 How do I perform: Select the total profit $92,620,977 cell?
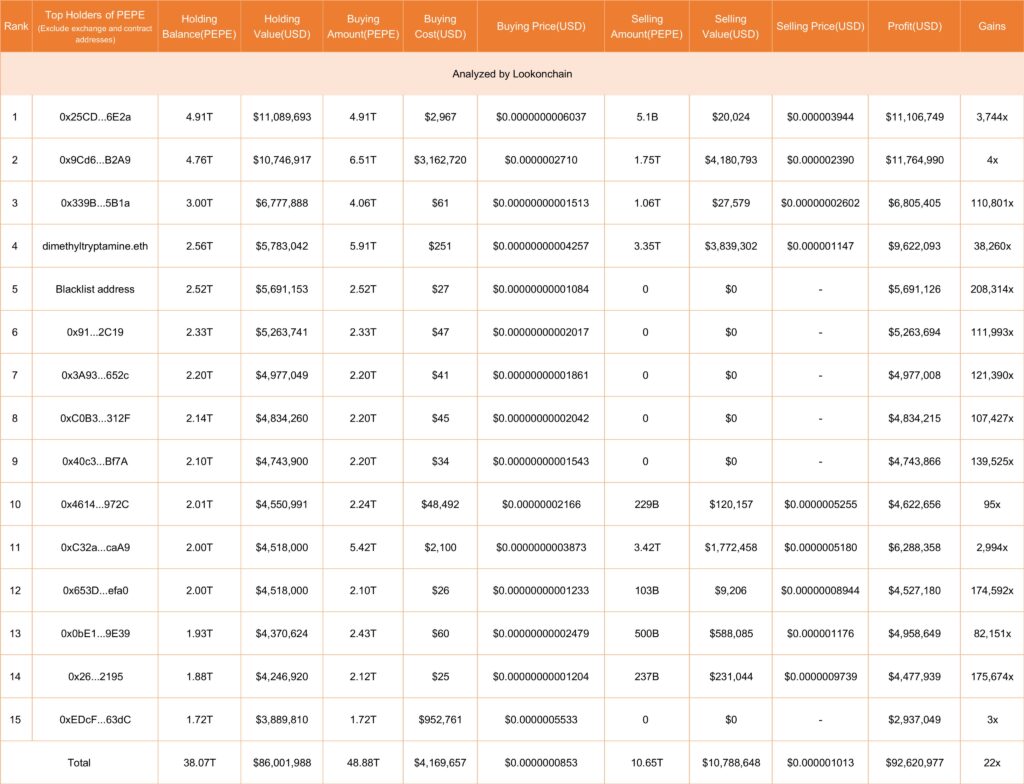(x=914, y=762)
